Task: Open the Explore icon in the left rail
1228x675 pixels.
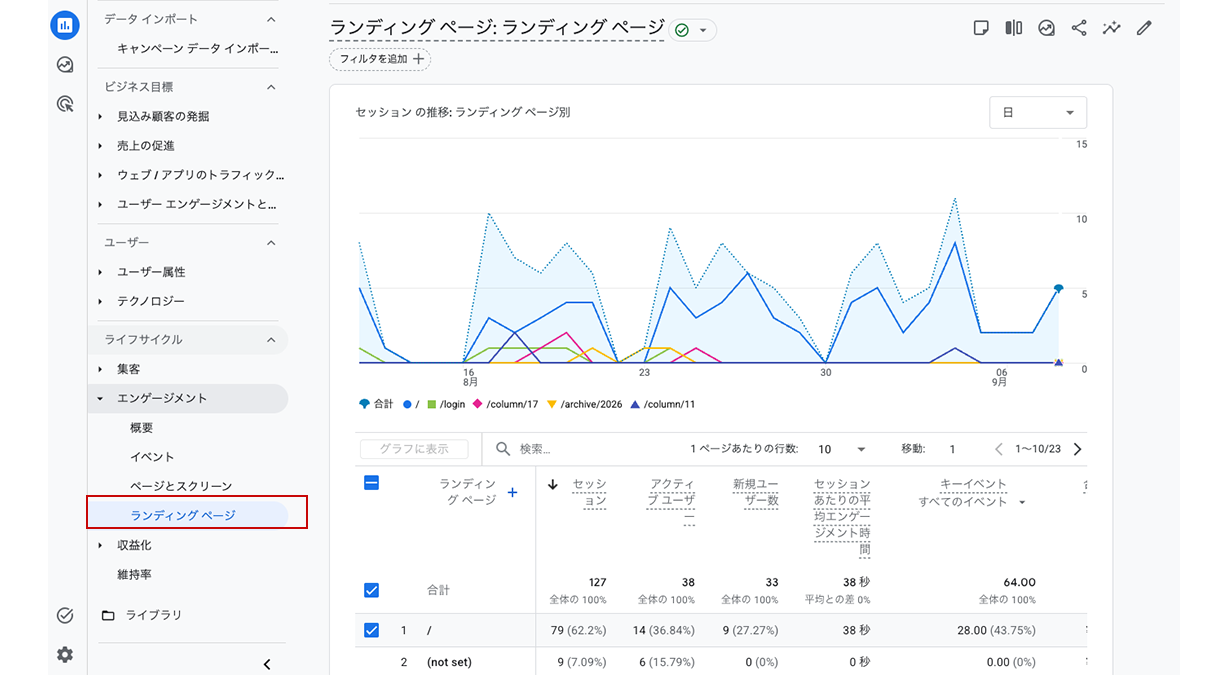Action: (65, 65)
